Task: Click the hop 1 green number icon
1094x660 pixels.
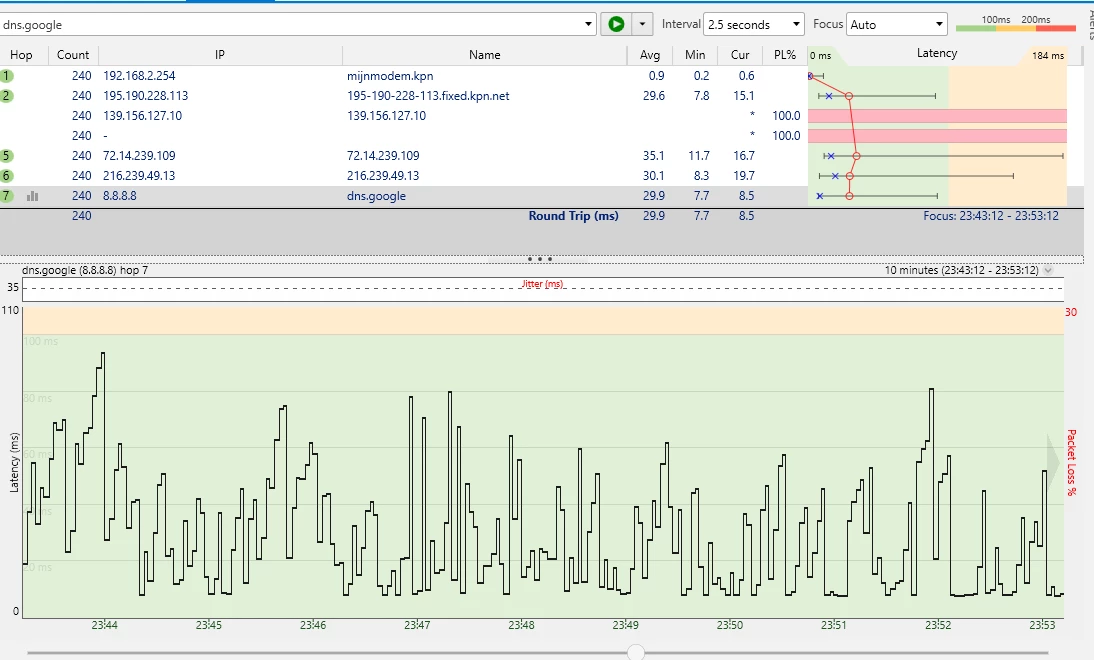Action: pos(7,76)
